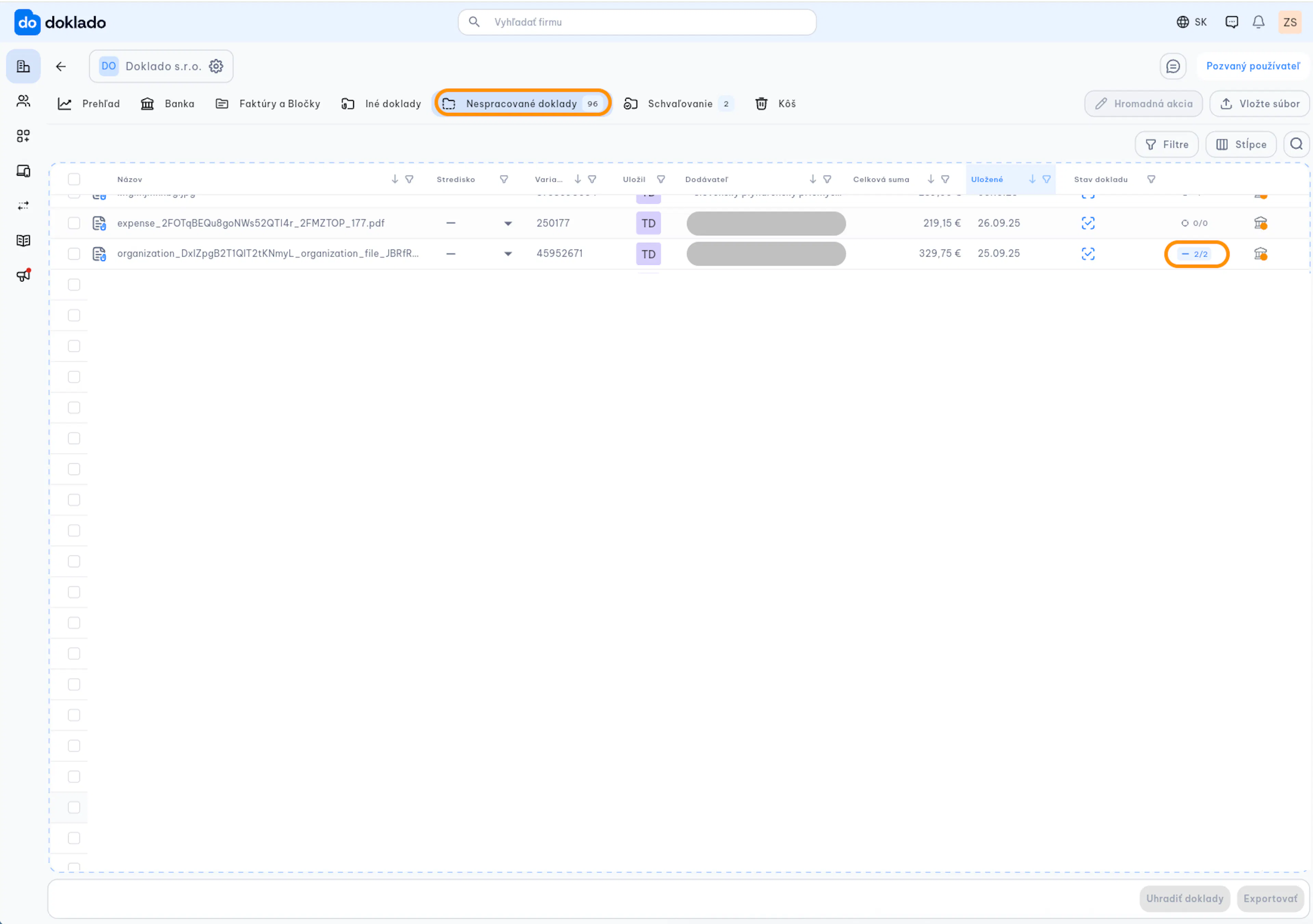Select the Nespracované doklady tab
This screenshot has width=1313, height=924.
pos(523,104)
